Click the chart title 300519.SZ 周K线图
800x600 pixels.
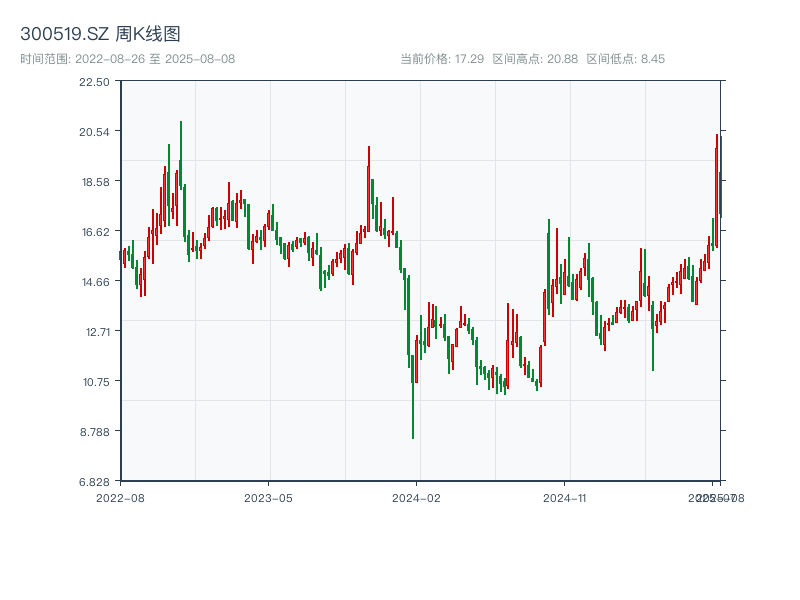click(100, 35)
